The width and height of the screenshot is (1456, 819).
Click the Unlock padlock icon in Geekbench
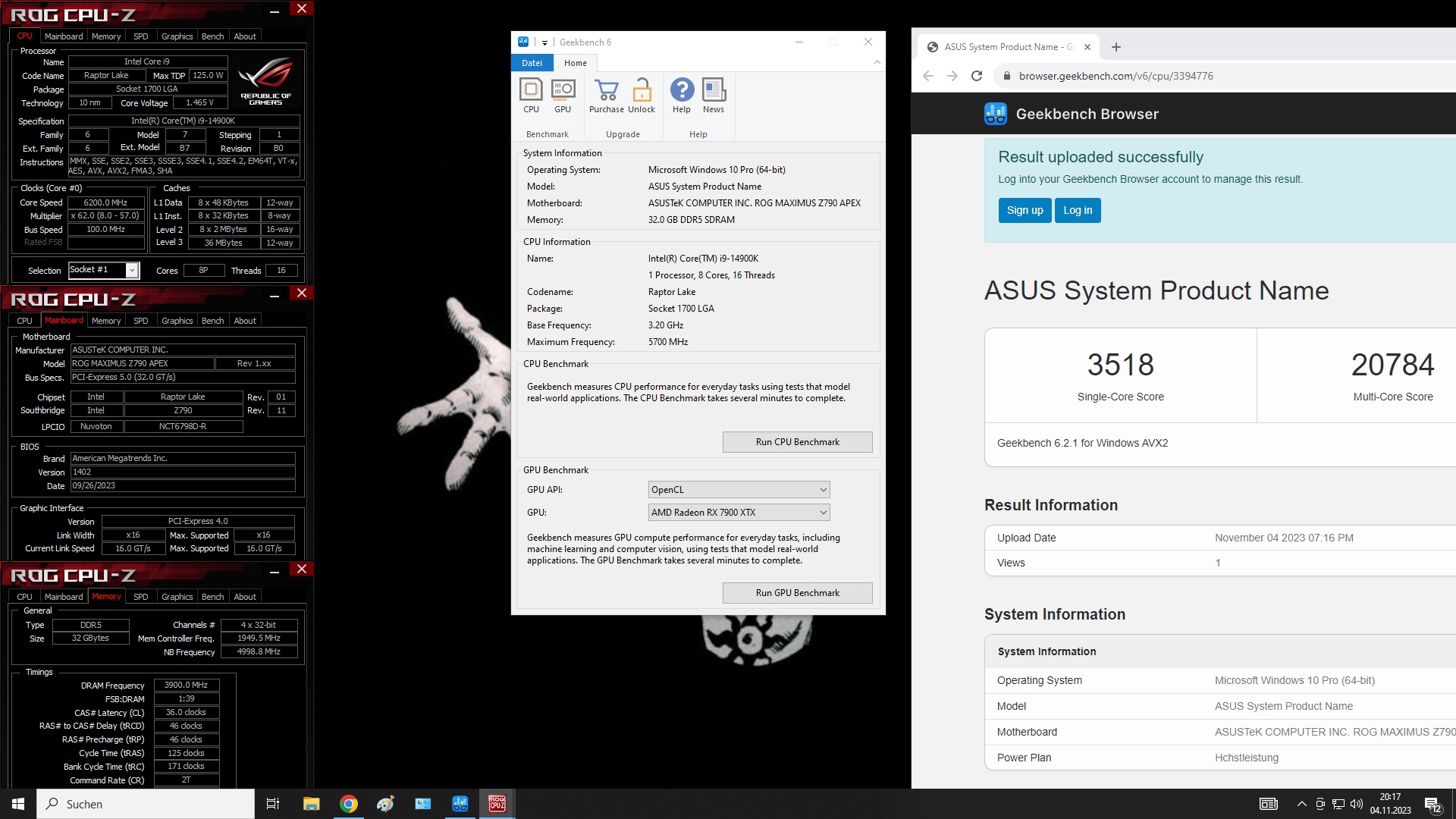coord(642,90)
